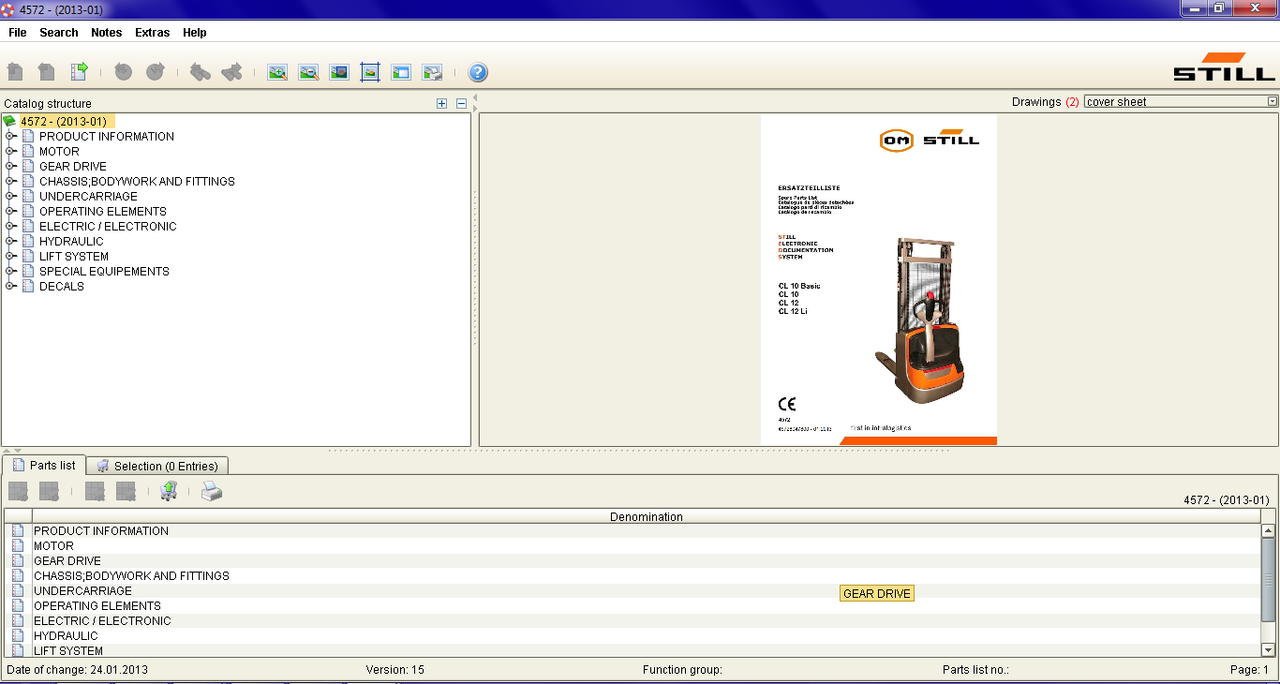Open the blue help question mark
Viewport: 1280px width, 684px height.
click(x=478, y=72)
